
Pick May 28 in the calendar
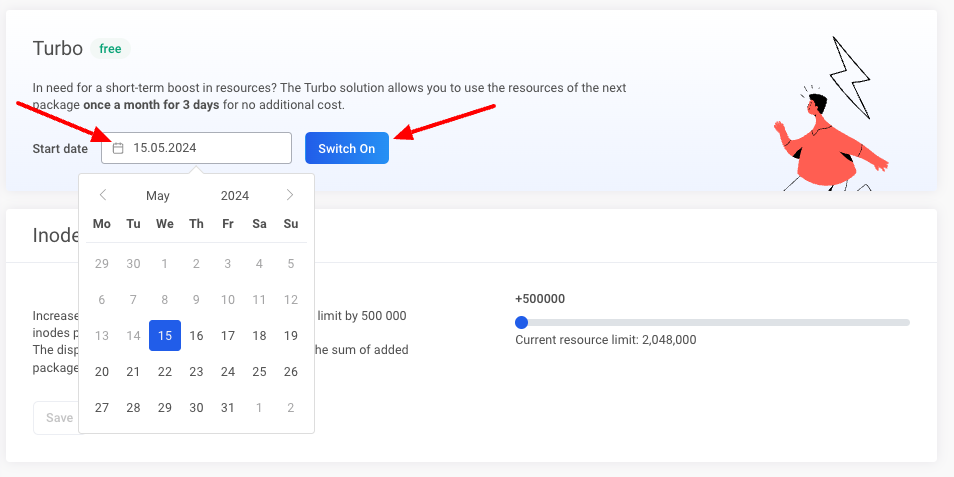click(133, 408)
